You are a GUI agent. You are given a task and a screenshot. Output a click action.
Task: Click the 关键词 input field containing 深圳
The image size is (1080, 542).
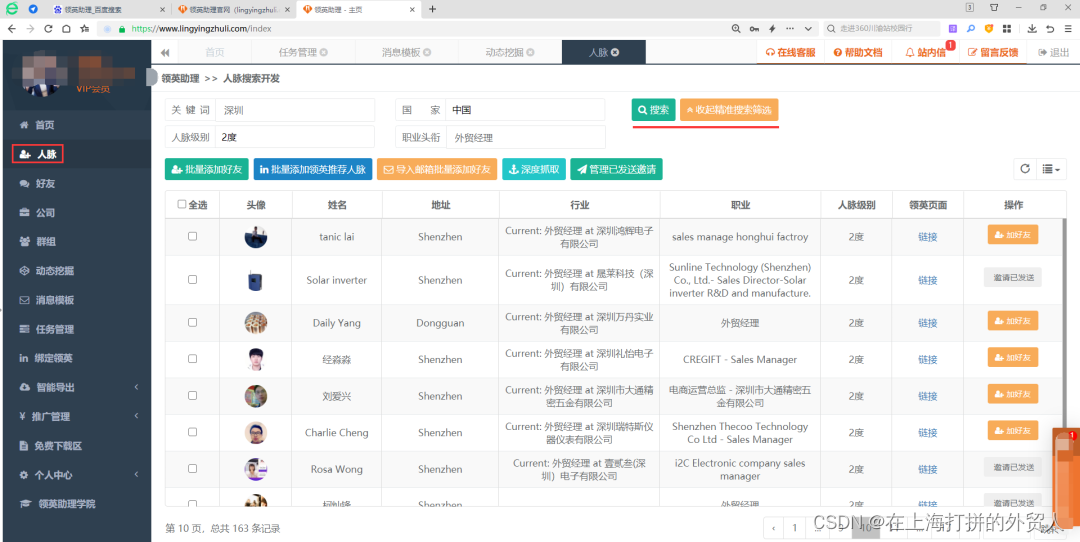click(x=295, y=110)
